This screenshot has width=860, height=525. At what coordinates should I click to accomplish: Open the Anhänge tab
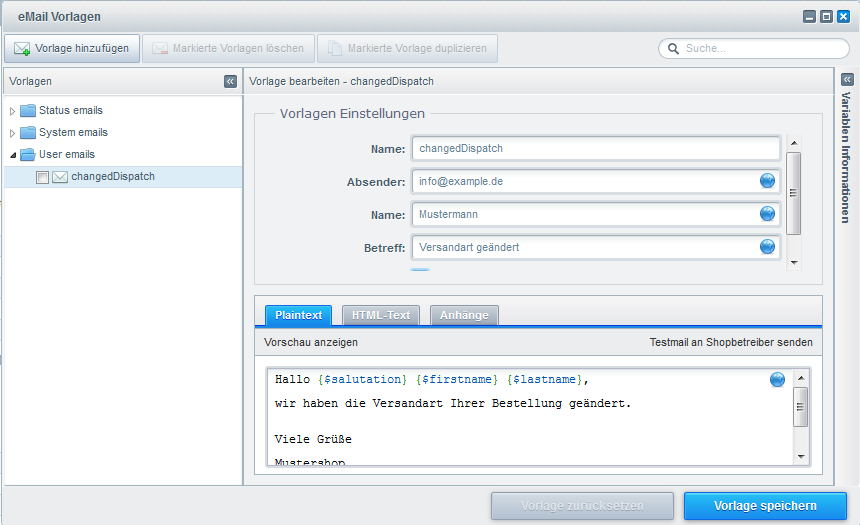(464, 315)
